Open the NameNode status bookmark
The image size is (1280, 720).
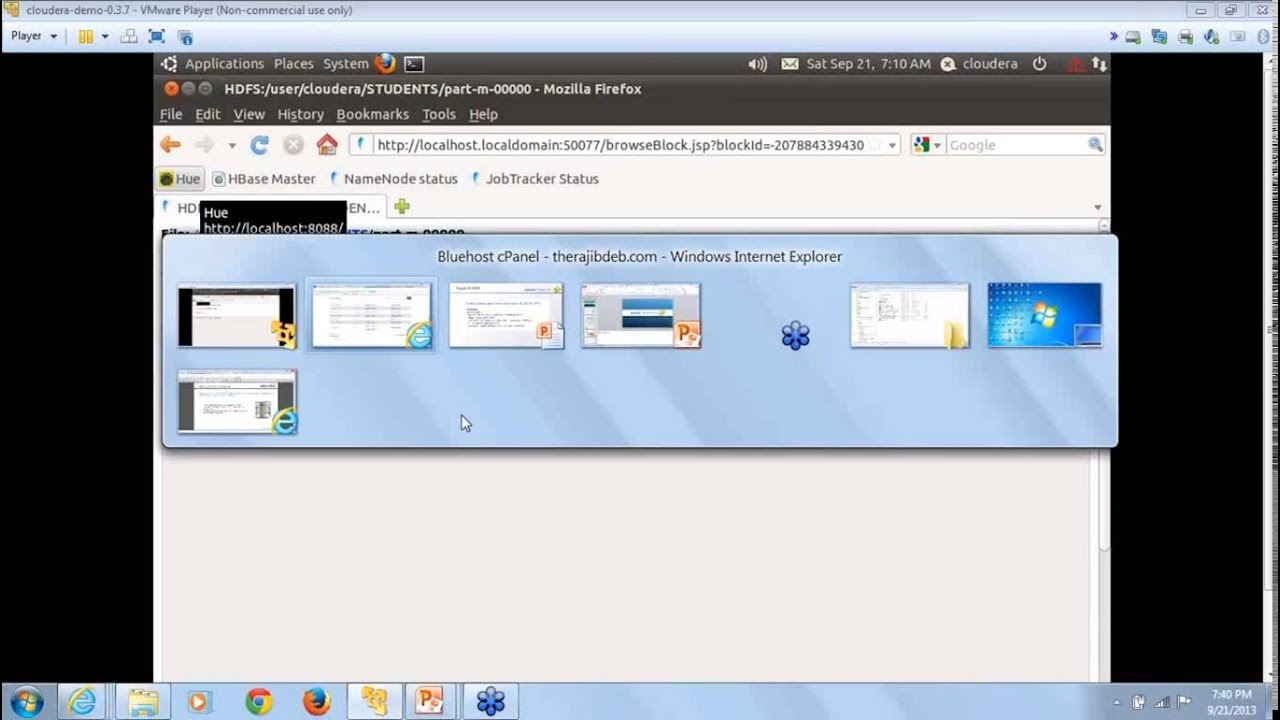point(393,179)
